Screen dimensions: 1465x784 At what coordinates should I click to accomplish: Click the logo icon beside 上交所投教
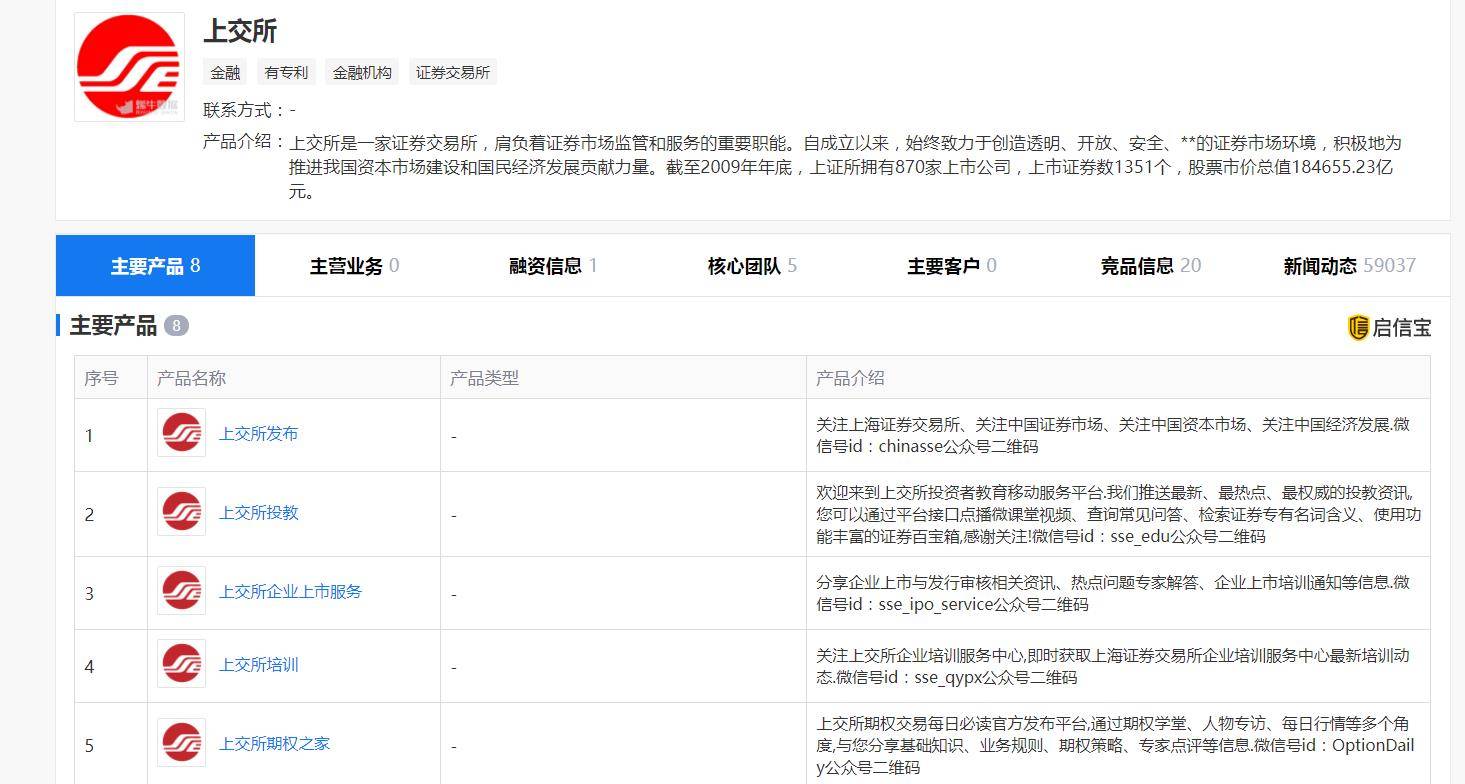pyautogui.click(x=182, y=512)
